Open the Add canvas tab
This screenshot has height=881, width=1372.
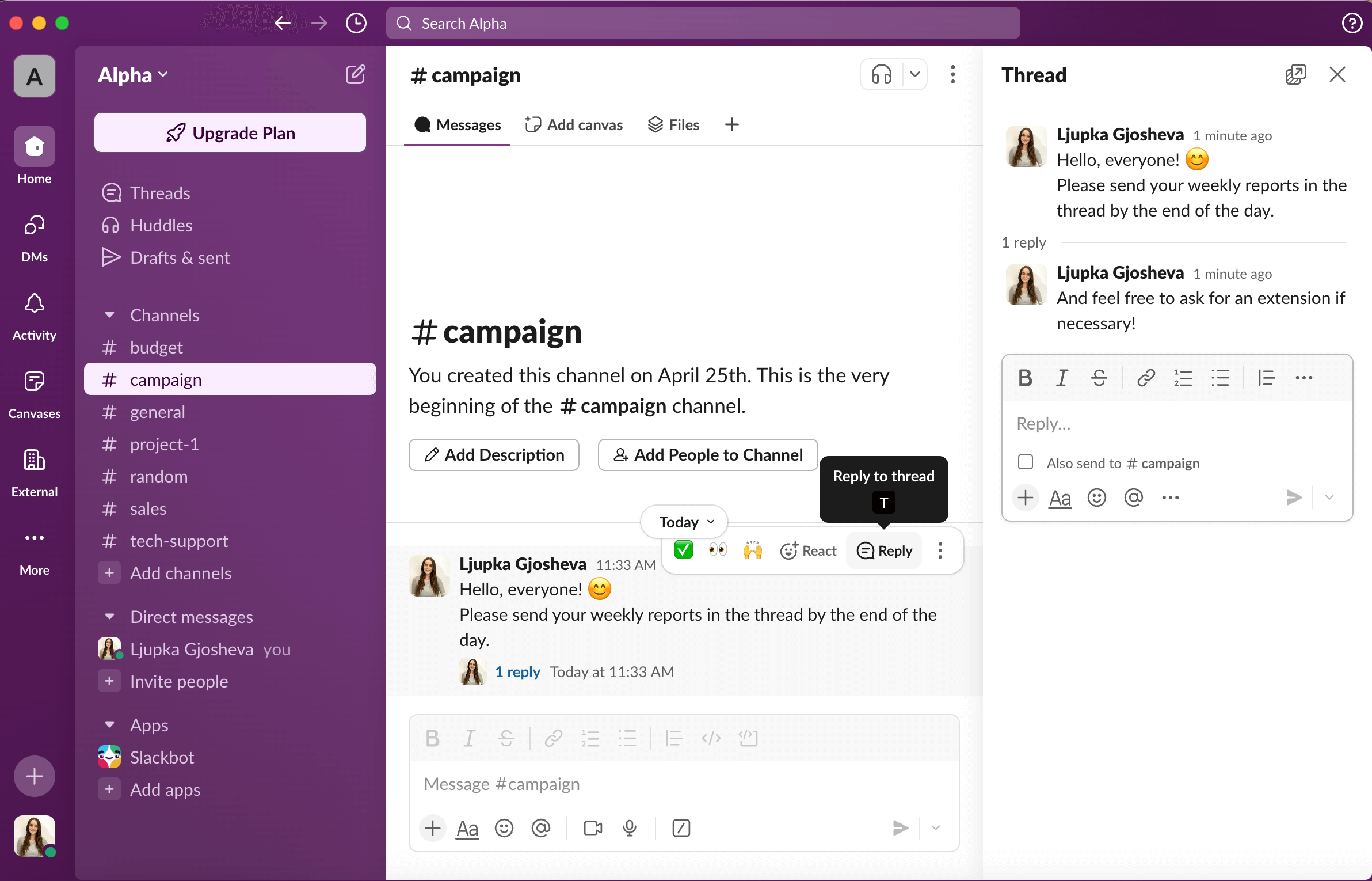point(574,125)
